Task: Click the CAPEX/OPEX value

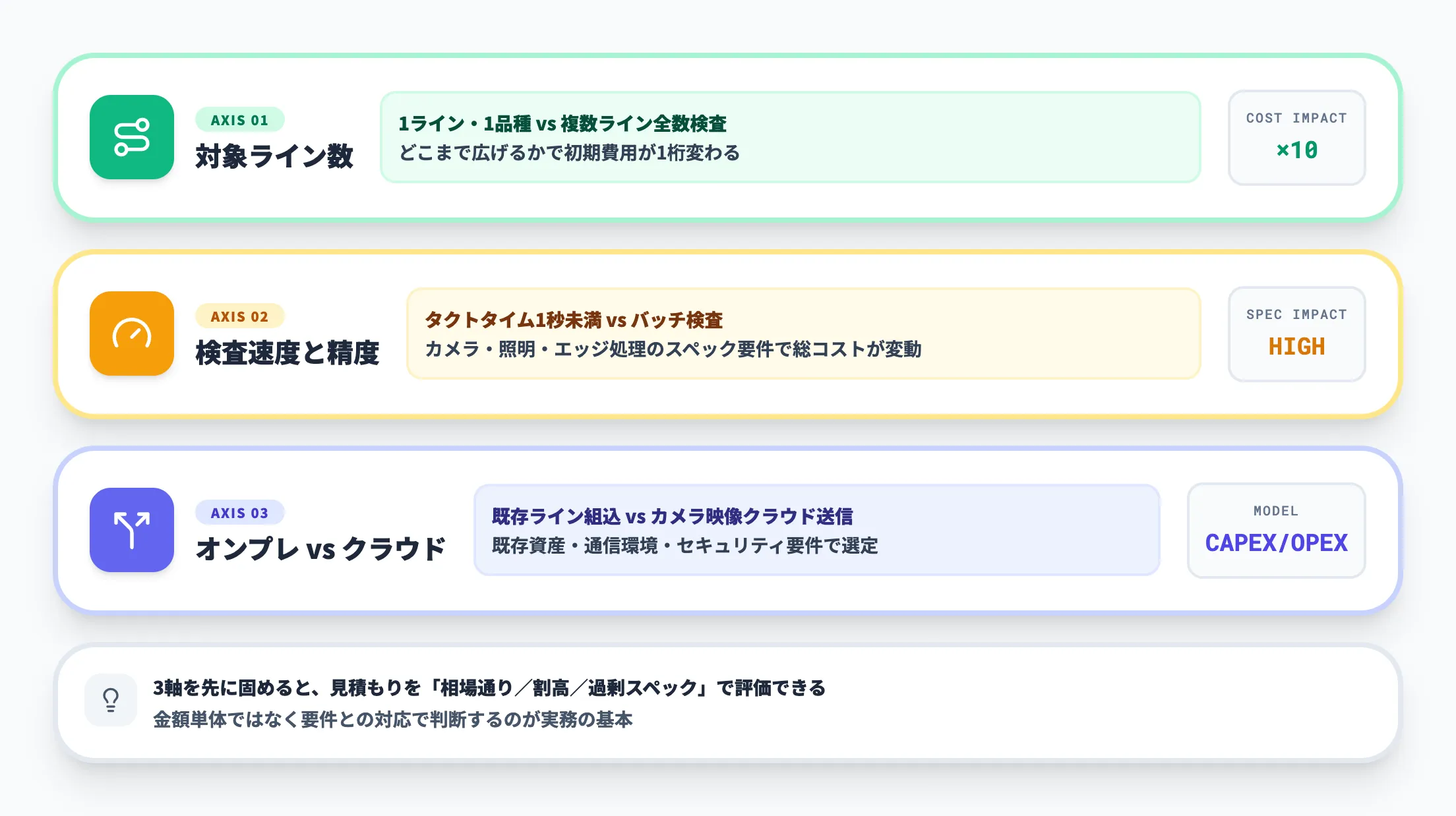Action: (1276, 543)
